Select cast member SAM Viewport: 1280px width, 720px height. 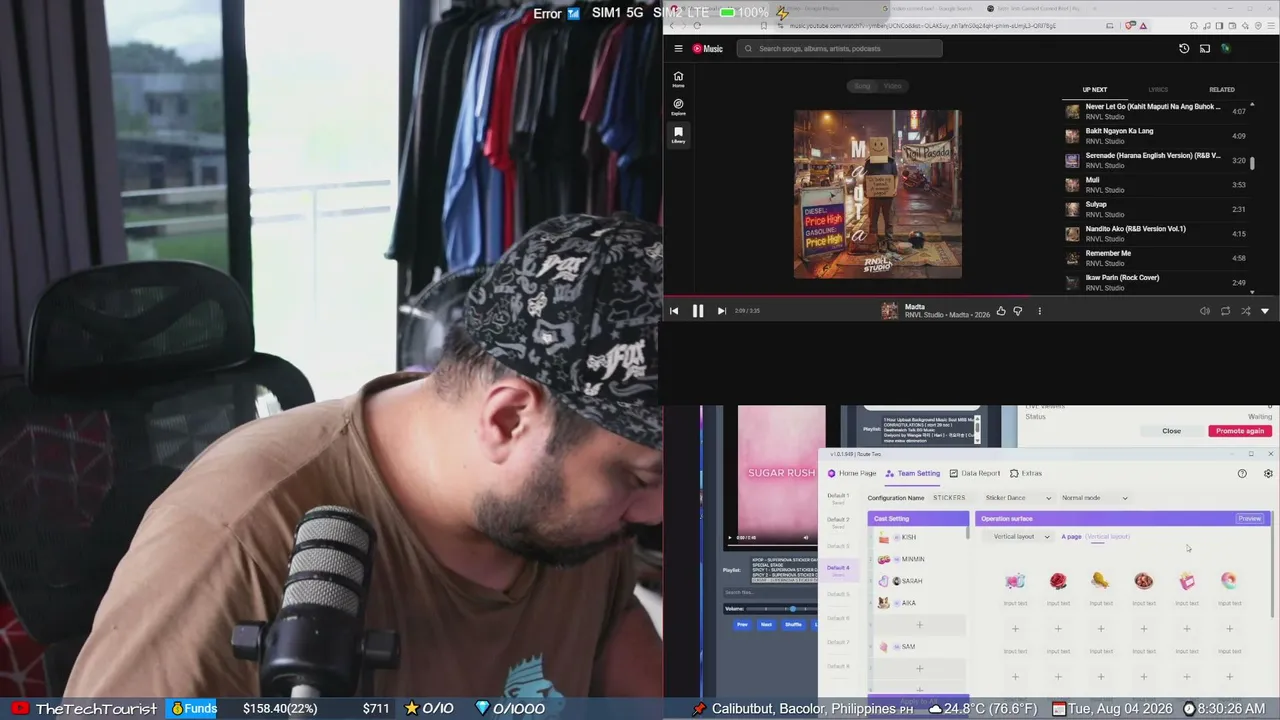point(918,647)
